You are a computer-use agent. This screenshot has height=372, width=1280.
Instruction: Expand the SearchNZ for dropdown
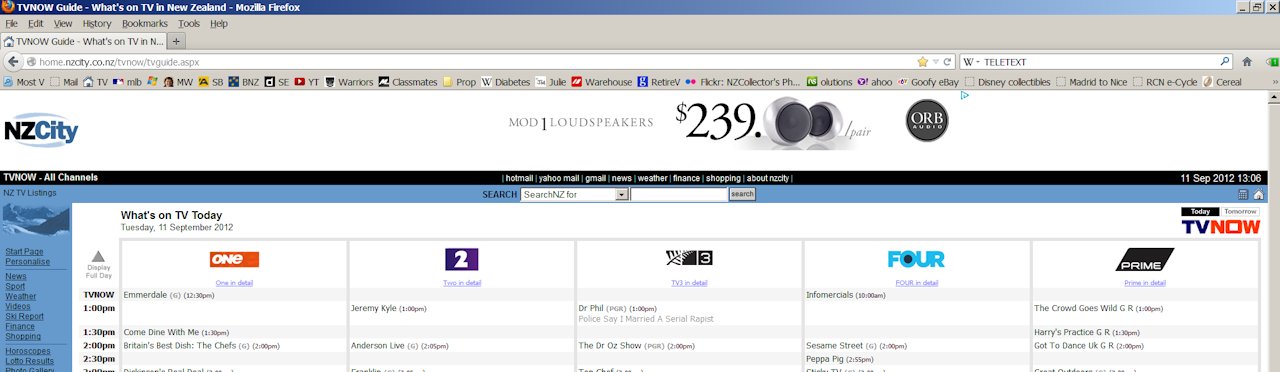tap(622, 195)
